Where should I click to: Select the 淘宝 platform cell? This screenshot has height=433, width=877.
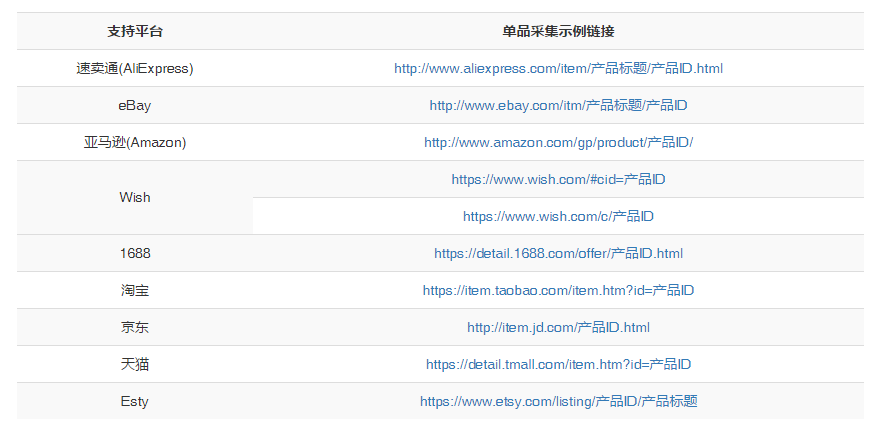(x=135, y=290)
